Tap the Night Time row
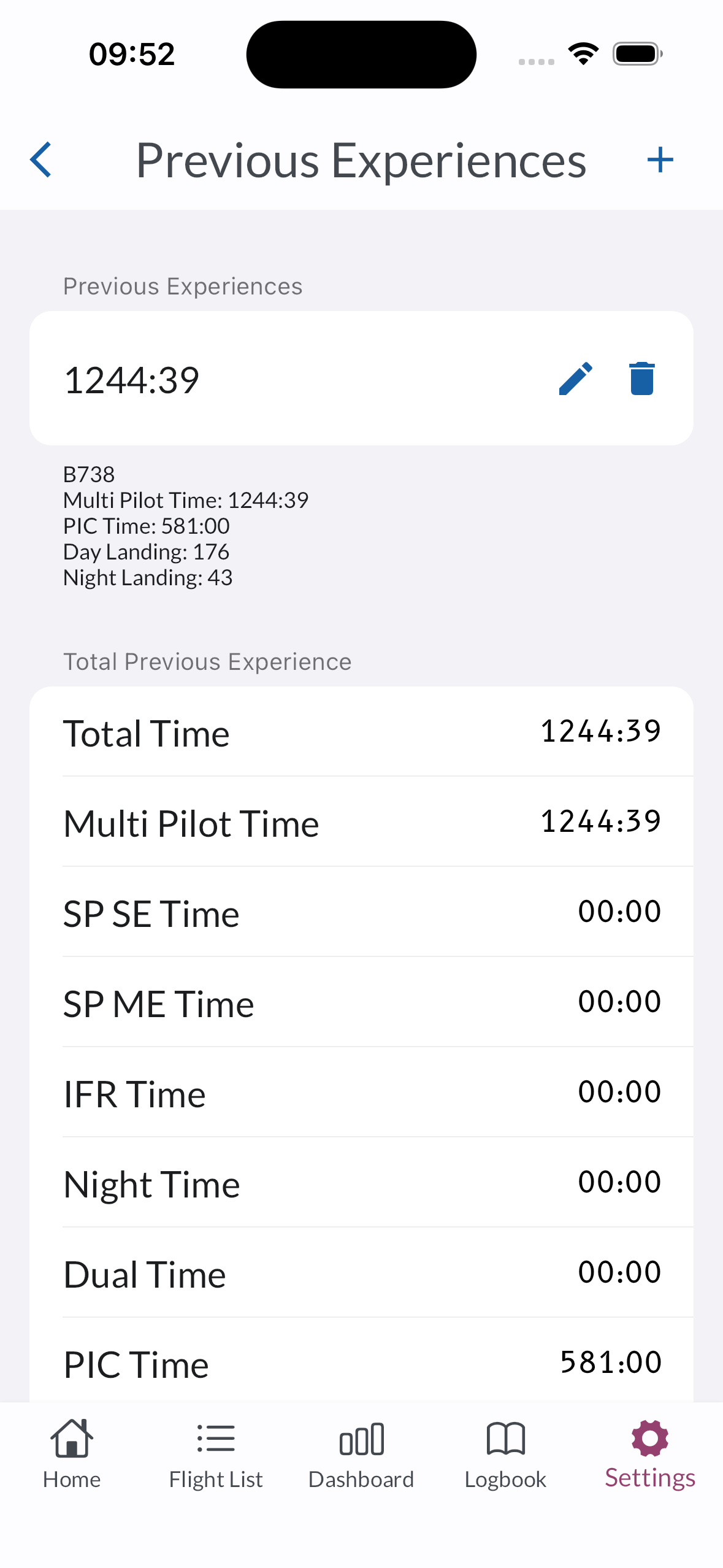 pyautogui.click(x=361, y=1183)
